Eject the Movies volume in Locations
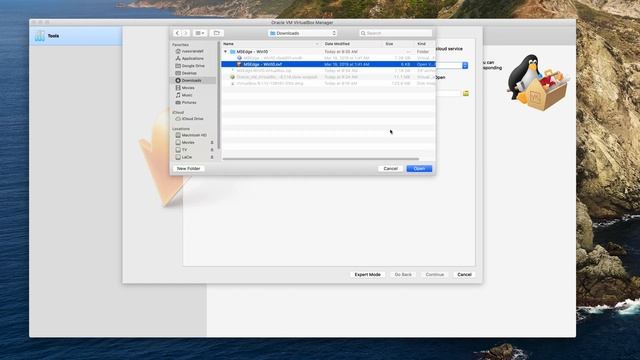Image resolution: width=640 pixels, height=360 pixels. [212, 142]
